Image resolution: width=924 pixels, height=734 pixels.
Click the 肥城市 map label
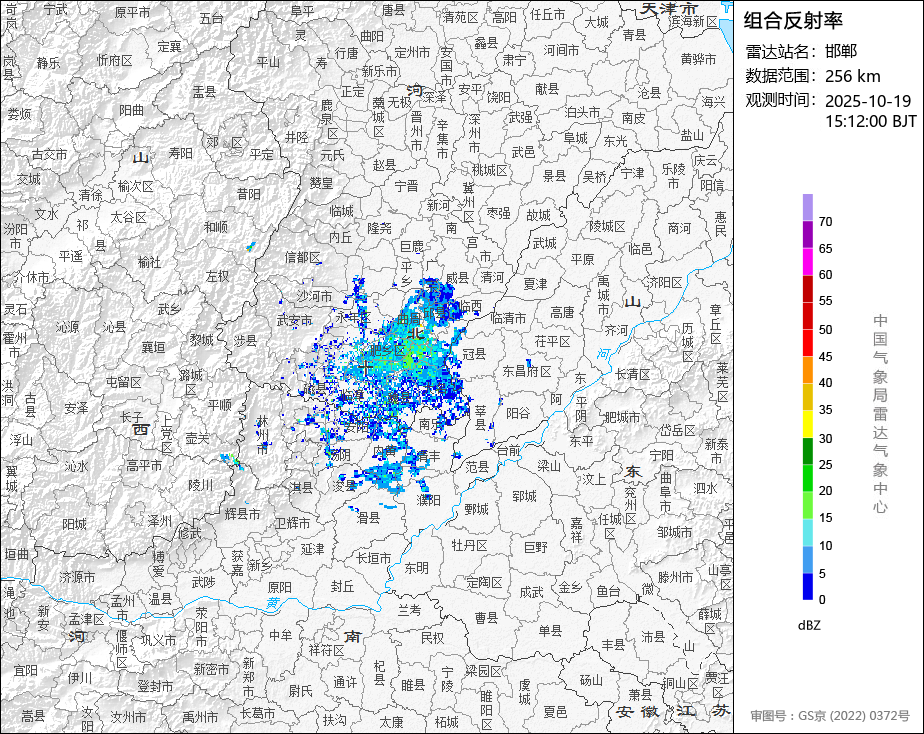(x=622, y=417)
